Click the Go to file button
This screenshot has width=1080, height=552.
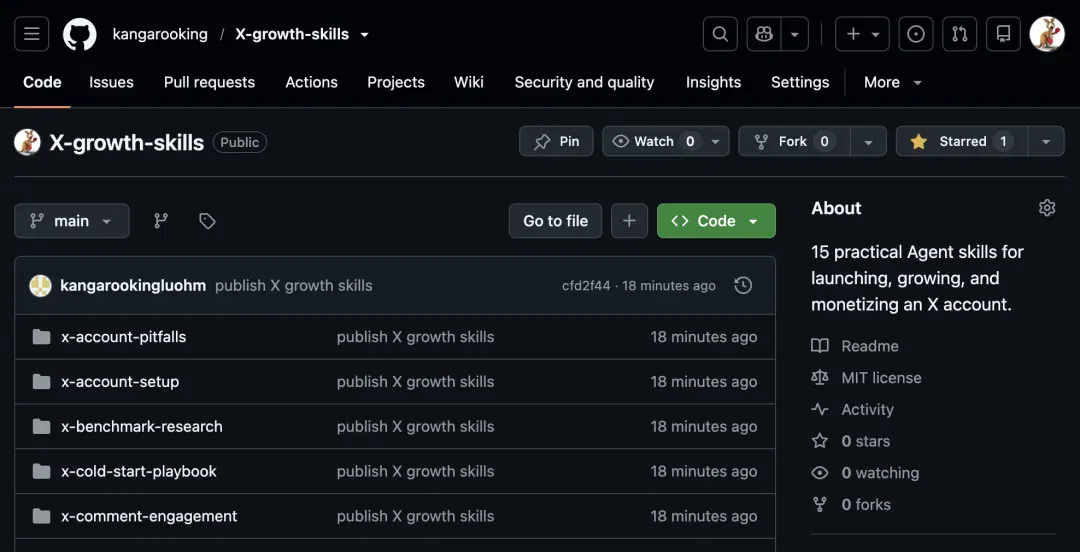[x=555, y=221]
